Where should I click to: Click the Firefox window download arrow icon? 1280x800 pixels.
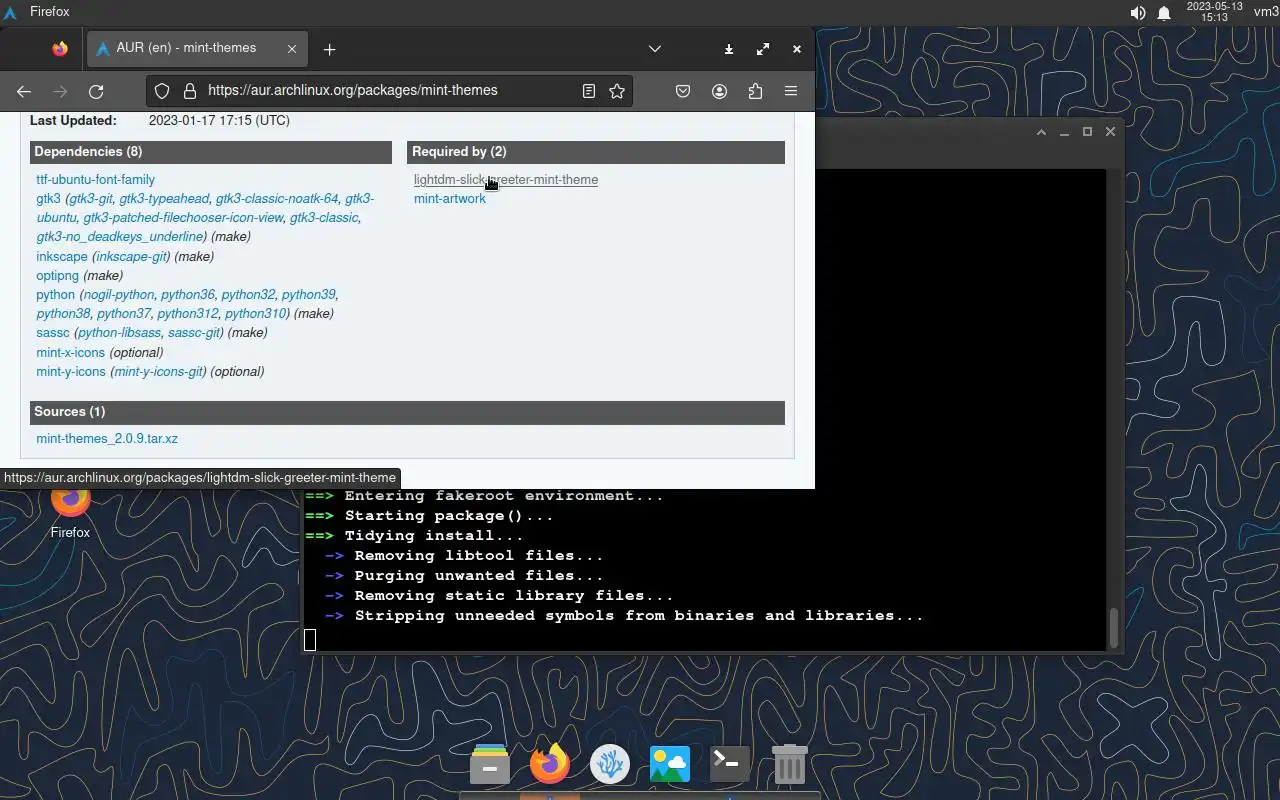(x=729, y=49)
